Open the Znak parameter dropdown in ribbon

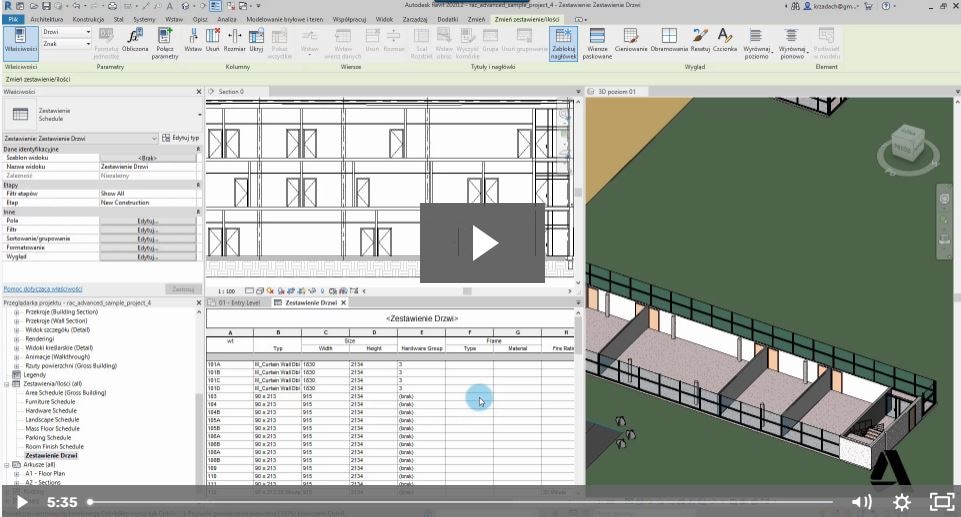[67, 43]
